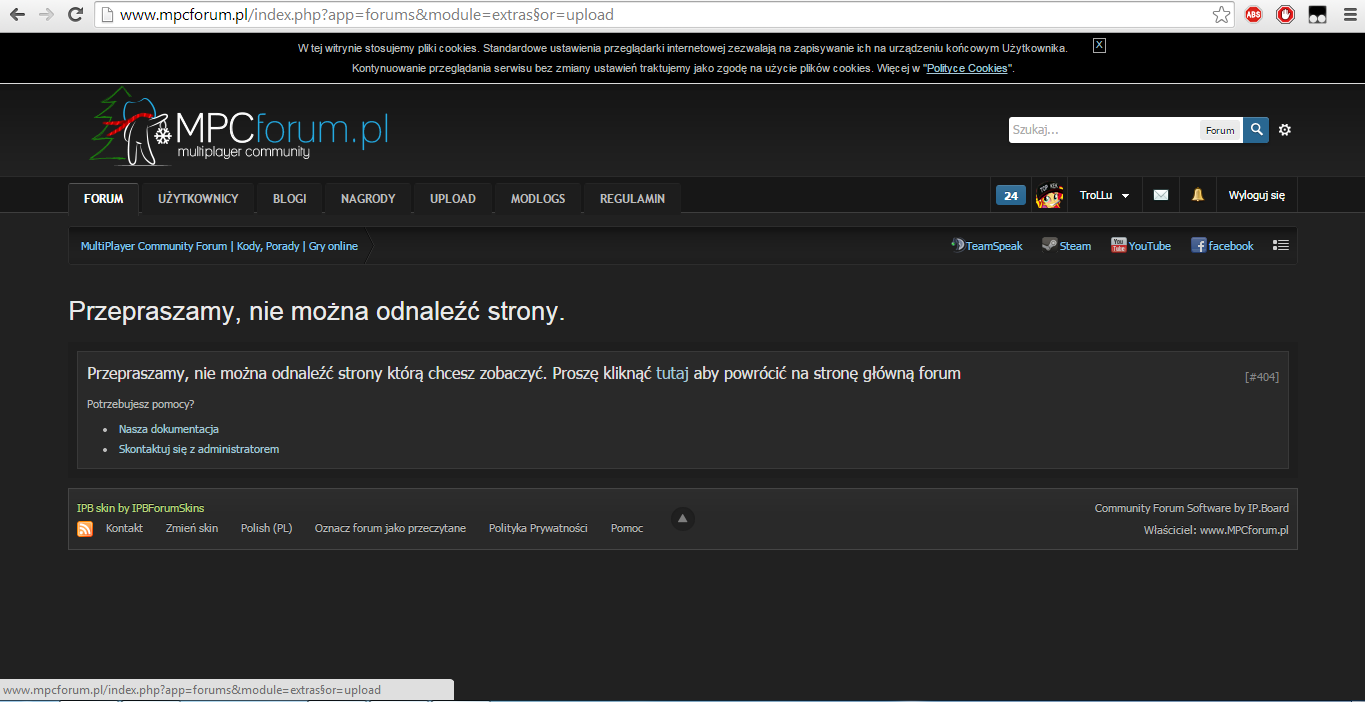The height and width of the screenshot is (702, 1365).
Task: Click the www.MPCforum.pl owner link
Action: pos(1244,530)
